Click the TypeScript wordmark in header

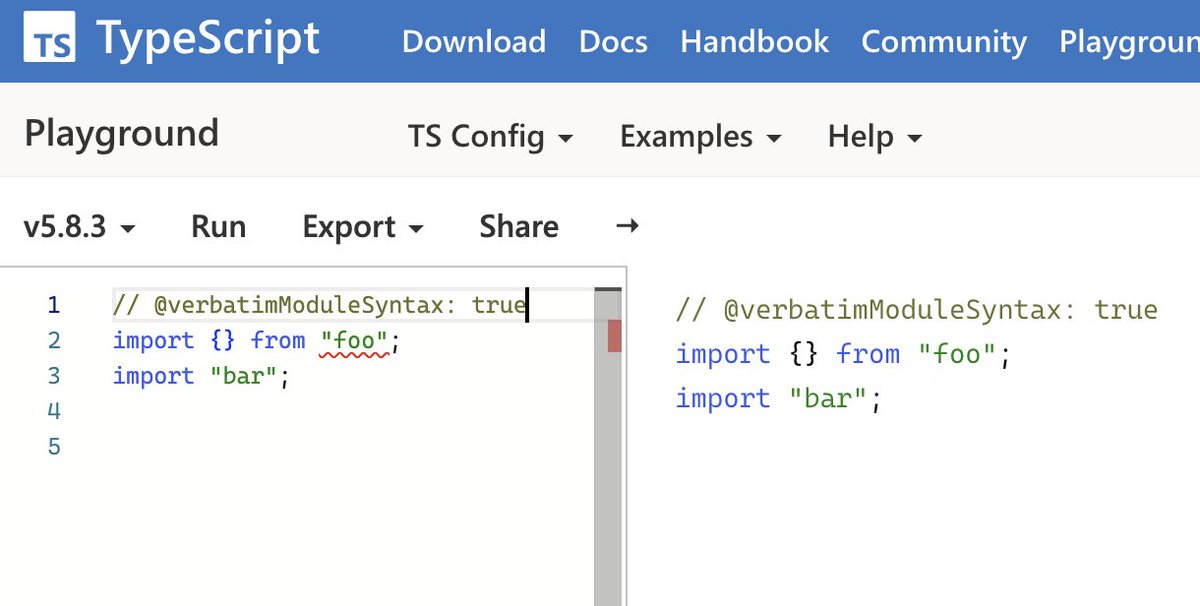(208, 40)
